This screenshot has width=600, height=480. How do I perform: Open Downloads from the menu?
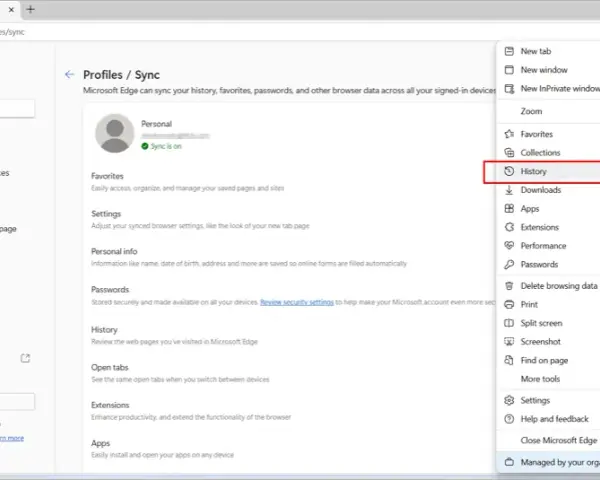tap(548, 190)
